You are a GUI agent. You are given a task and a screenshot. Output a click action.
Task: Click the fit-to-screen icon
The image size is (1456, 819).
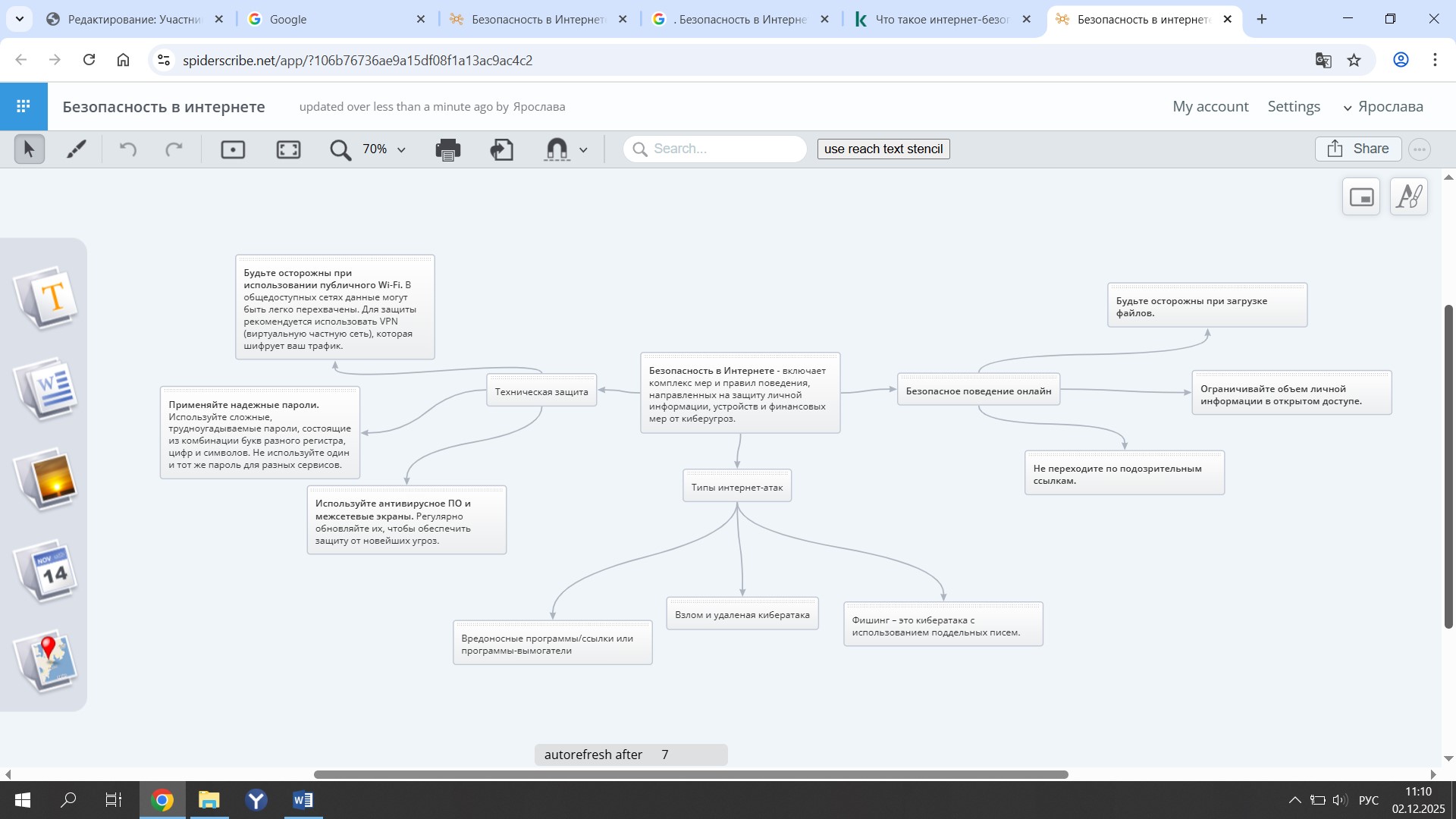[288, 149]
